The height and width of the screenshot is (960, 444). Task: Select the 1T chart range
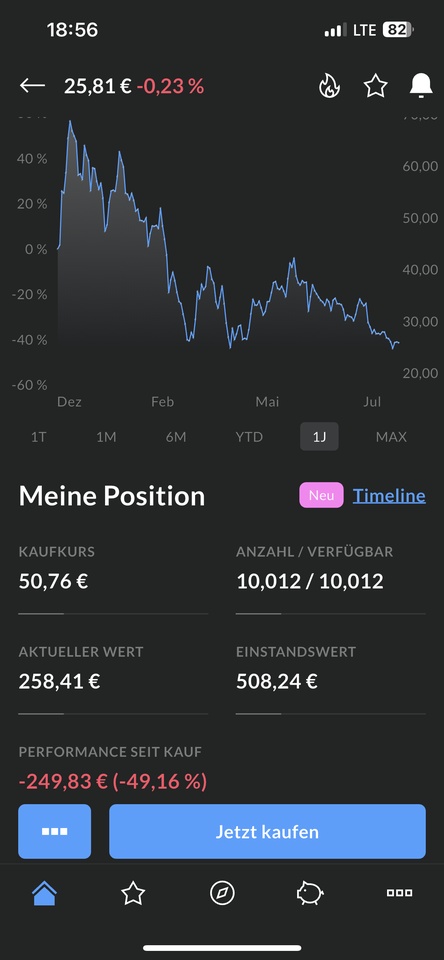coord(39,437)
